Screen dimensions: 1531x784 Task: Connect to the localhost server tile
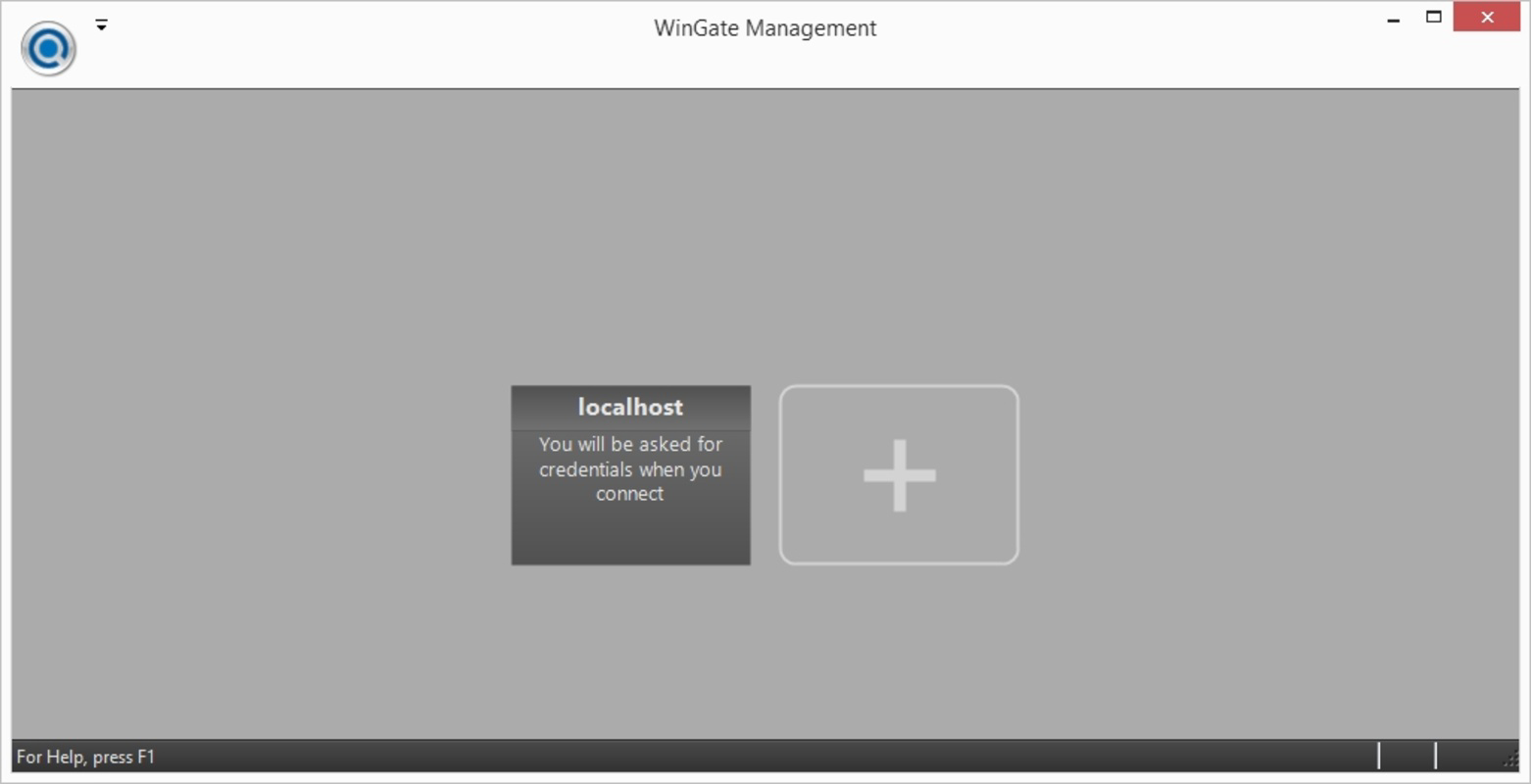click(630, 474)
